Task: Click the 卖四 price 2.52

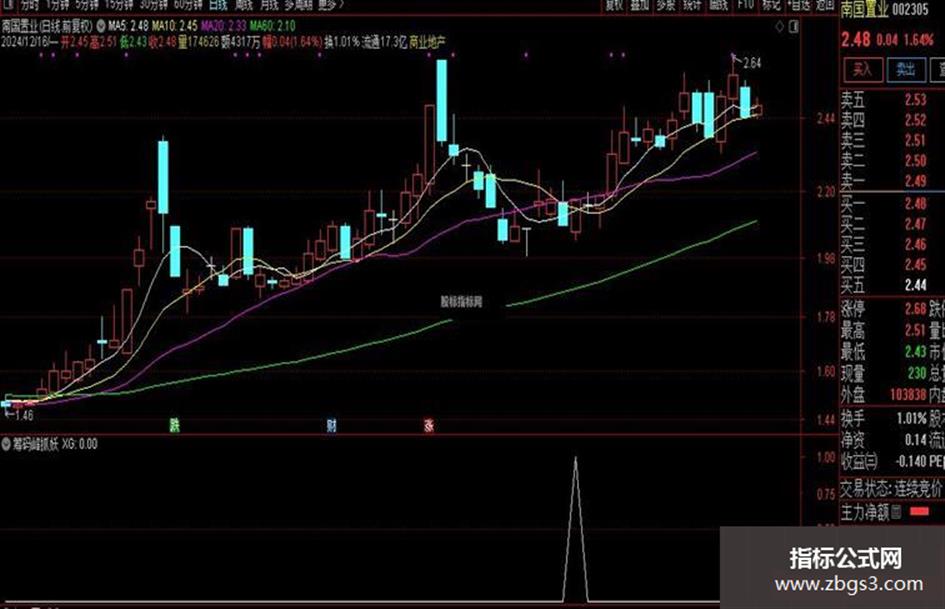Action: point(915,120)
